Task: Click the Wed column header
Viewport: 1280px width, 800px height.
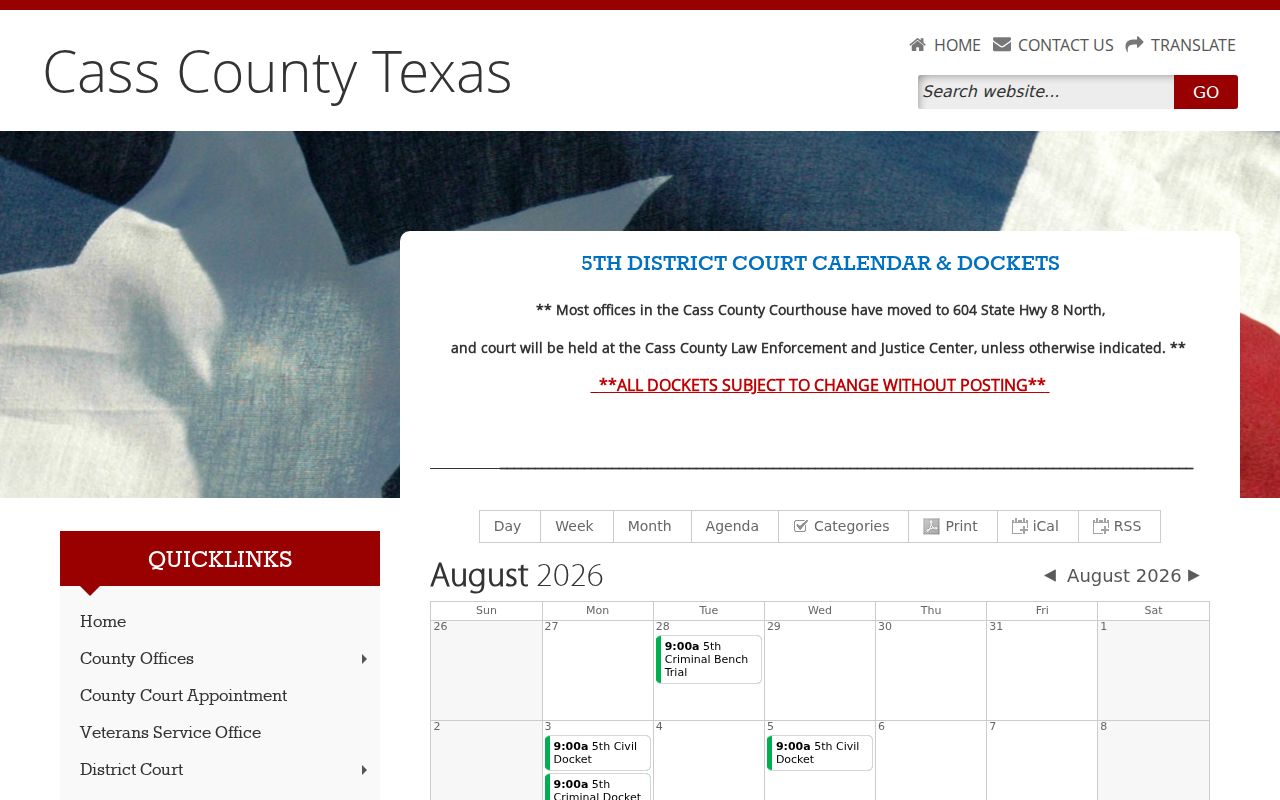Action: click(x=820, y=610)
